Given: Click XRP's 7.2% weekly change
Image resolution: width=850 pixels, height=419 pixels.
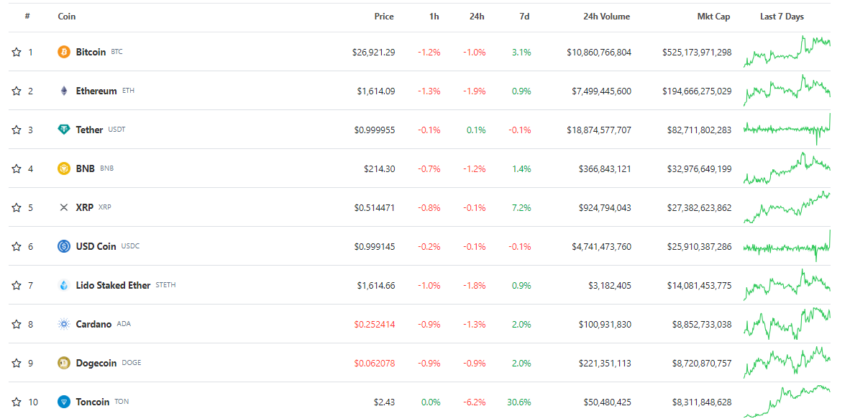Looking at the screenshot, I should point(521,208).
